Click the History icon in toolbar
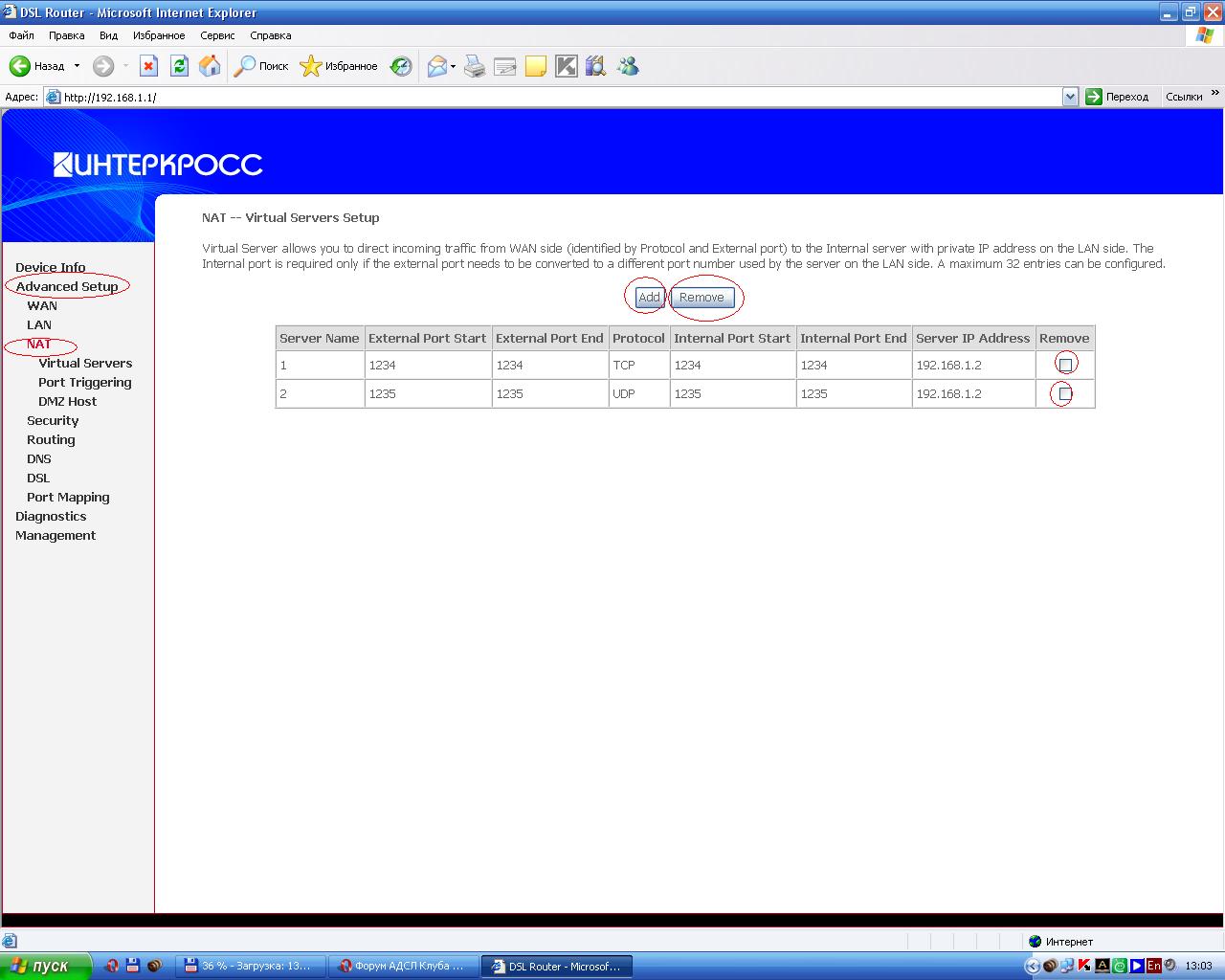The height and width of the screenshot is (980, 1225). 401,66
